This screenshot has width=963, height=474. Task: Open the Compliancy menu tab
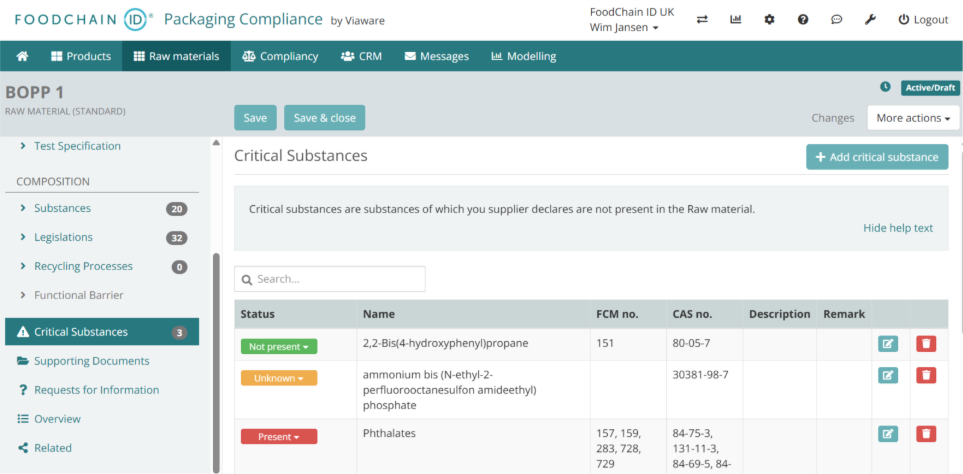coord(280,56)
